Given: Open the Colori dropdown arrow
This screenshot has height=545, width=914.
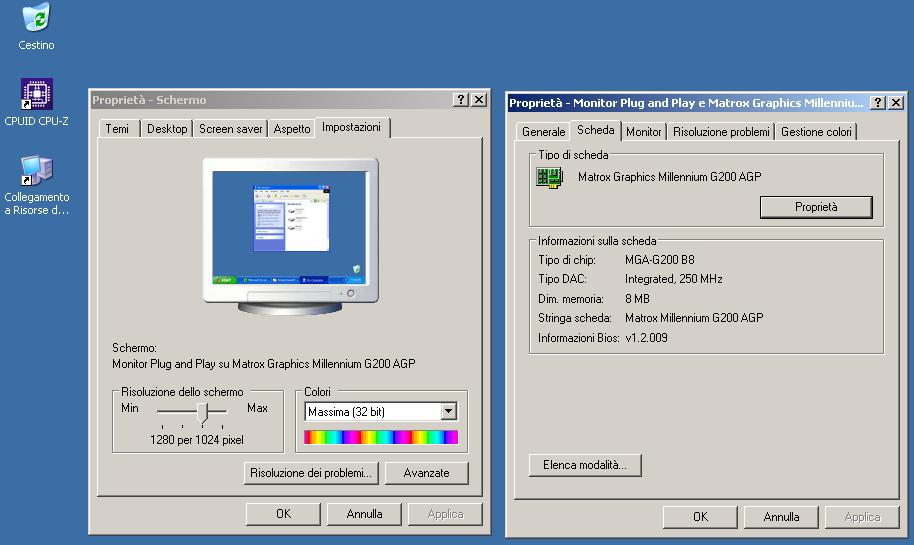Looking at the screenshot, I should pyautogui.click(x=448, y=412).
